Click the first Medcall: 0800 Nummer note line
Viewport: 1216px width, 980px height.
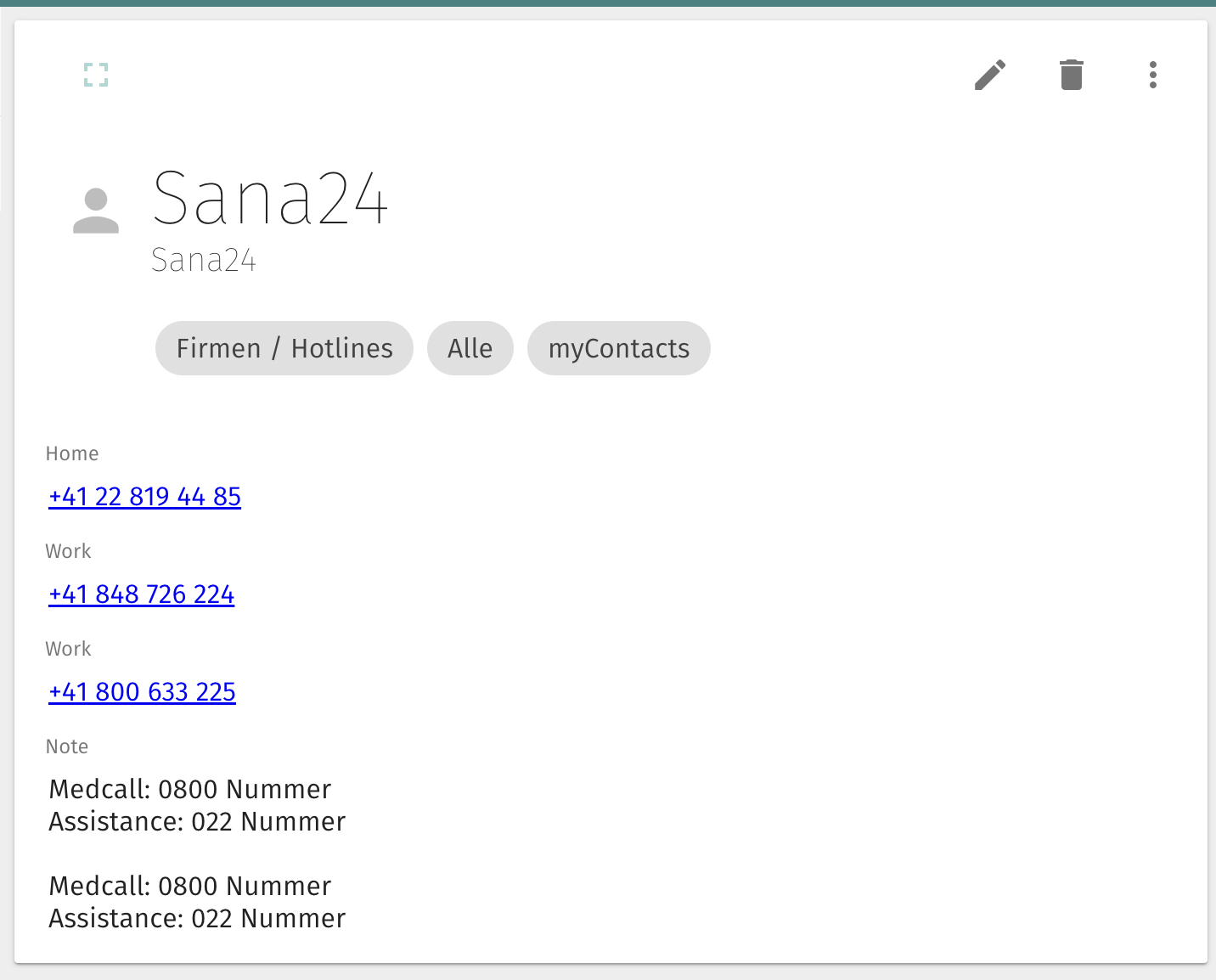(x=190, y=789)
